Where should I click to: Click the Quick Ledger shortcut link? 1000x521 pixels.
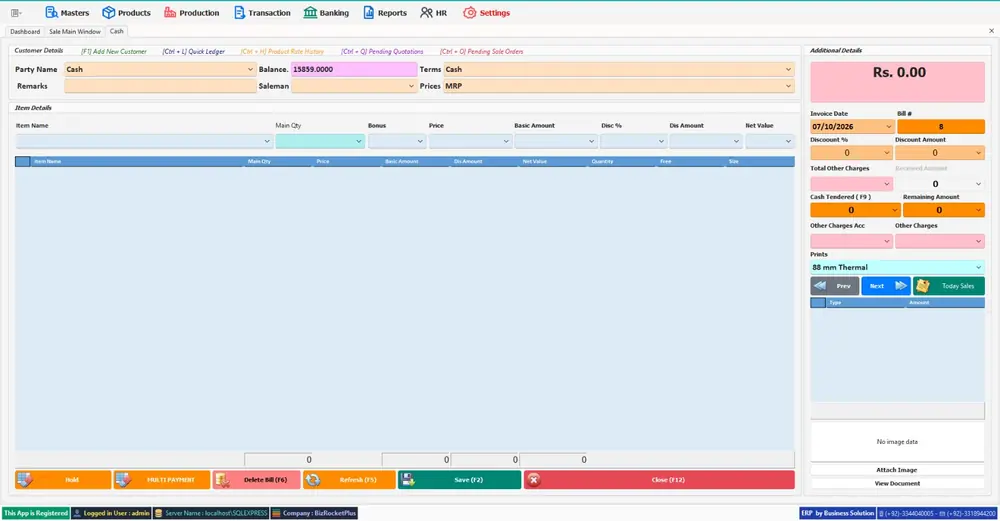click(193, 52)
